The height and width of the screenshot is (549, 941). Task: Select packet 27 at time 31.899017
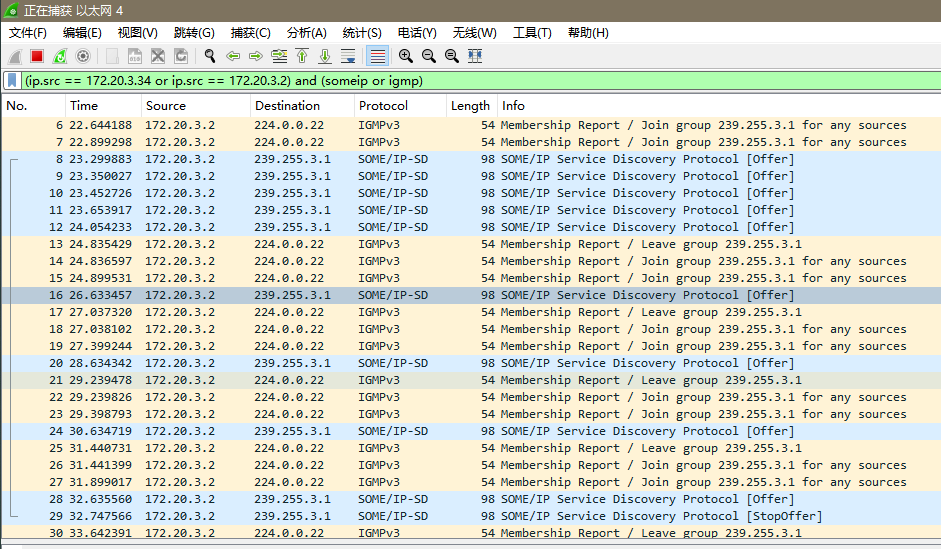pos(471,482)
